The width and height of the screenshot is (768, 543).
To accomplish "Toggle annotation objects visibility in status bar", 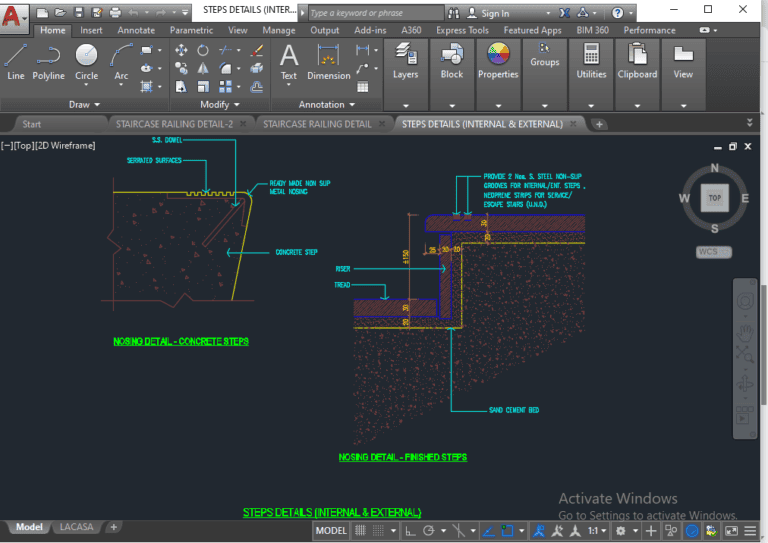I will pos(539,531).
